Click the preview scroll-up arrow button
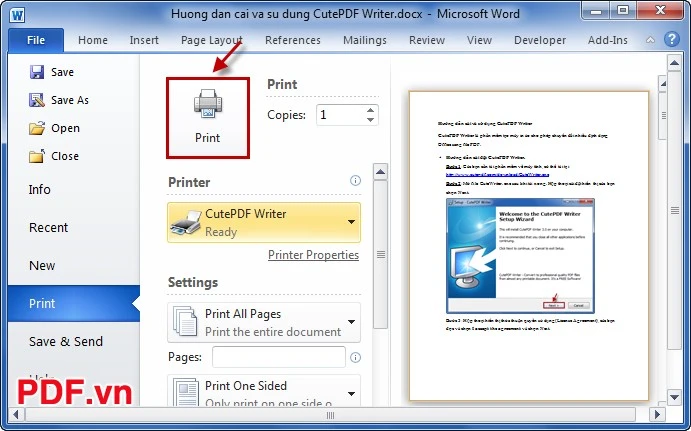The height and width of the screenshot is (431, 691). pos(663,84)
